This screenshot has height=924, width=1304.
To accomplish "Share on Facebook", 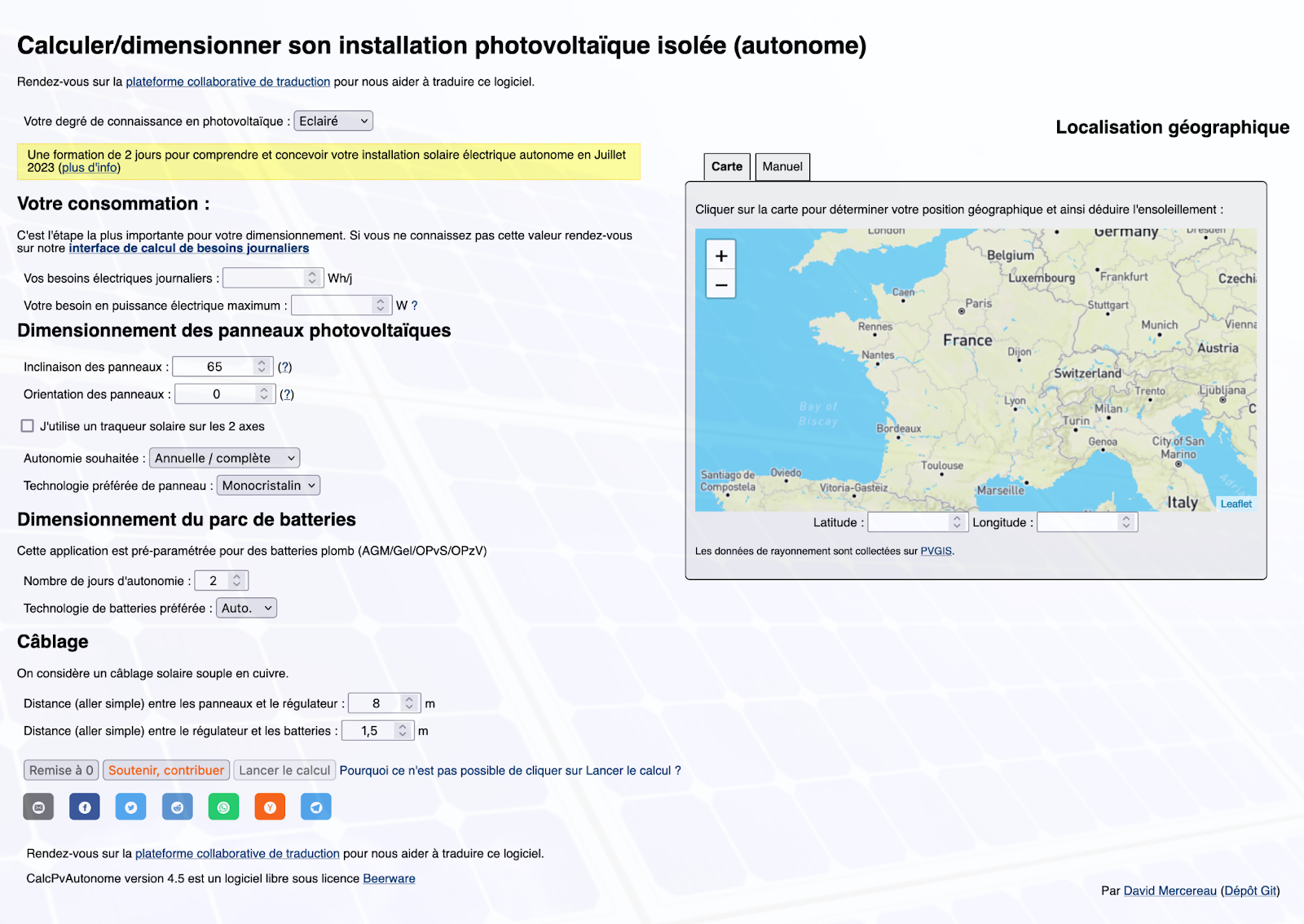I will click(x=84, y=807).
